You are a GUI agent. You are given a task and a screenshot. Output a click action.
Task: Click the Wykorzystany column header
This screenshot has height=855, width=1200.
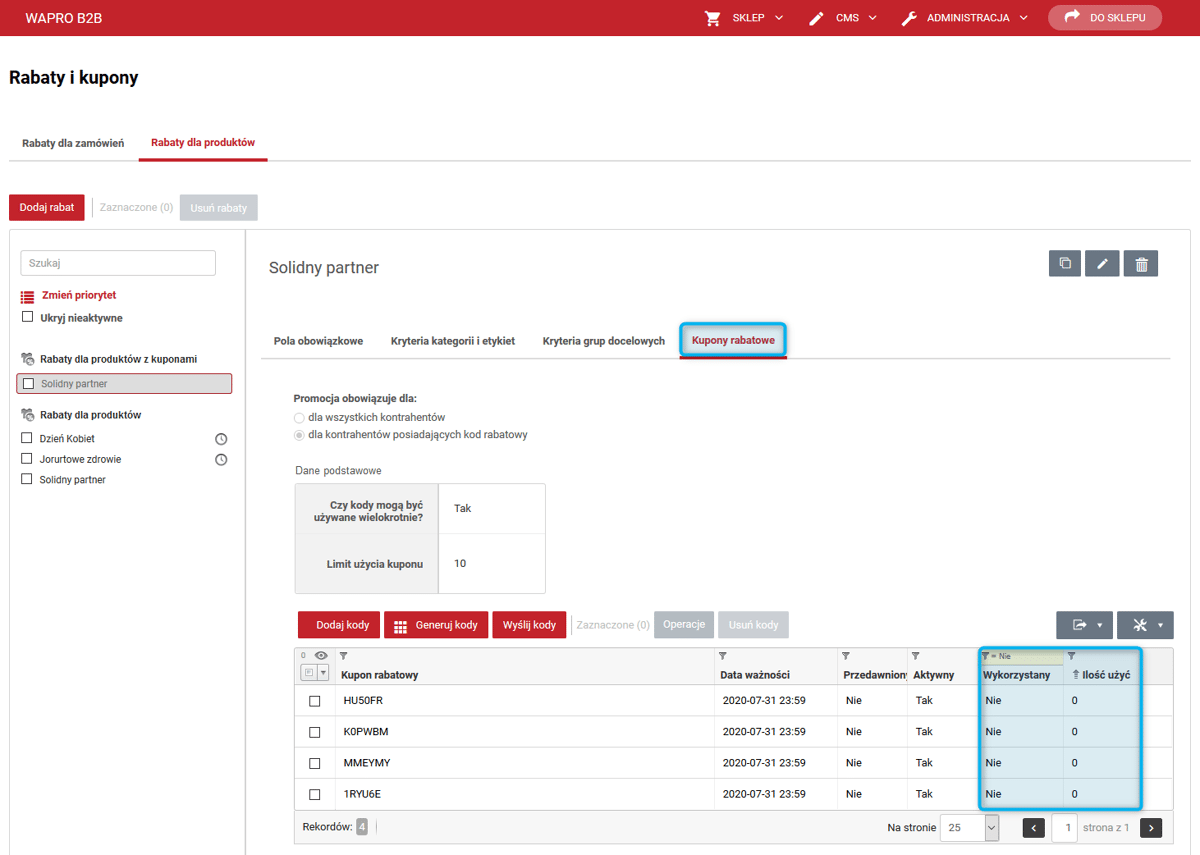[1017, 675]
